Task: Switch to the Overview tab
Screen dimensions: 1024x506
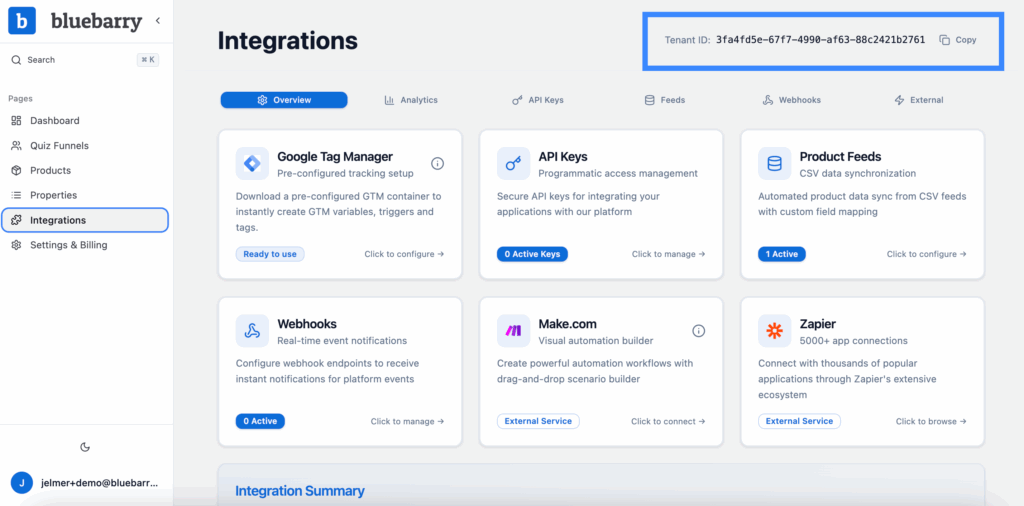Action: pyautogui.click(x=284, y=100)
